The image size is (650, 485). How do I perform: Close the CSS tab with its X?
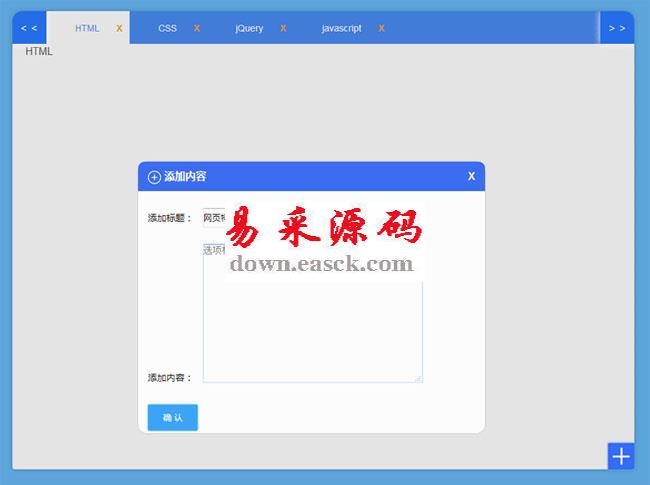[x=197, y=28]
